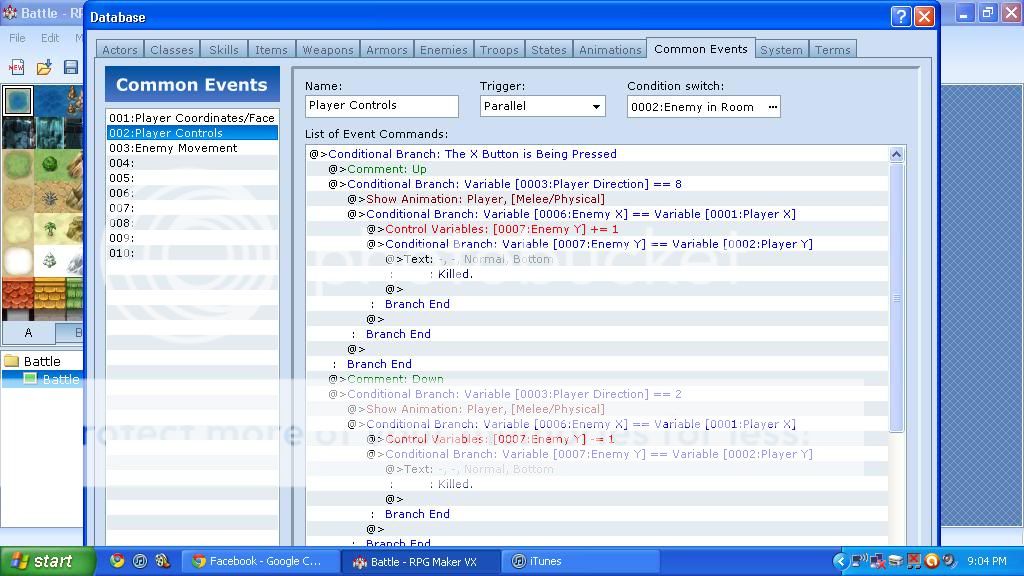Open Chrome from quick launch bar

(117, 561)
